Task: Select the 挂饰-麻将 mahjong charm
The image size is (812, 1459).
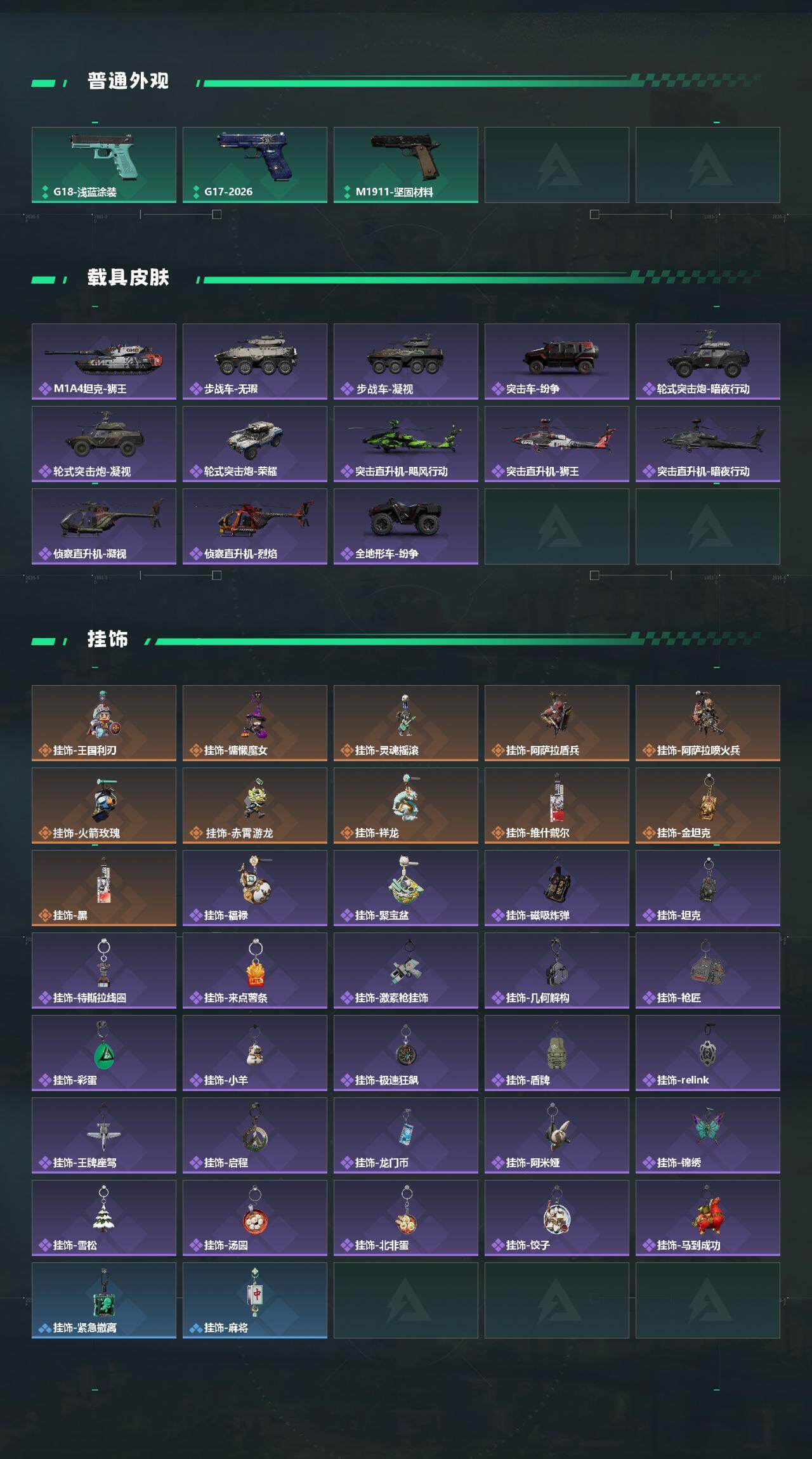Action: tap(255, 1300)
